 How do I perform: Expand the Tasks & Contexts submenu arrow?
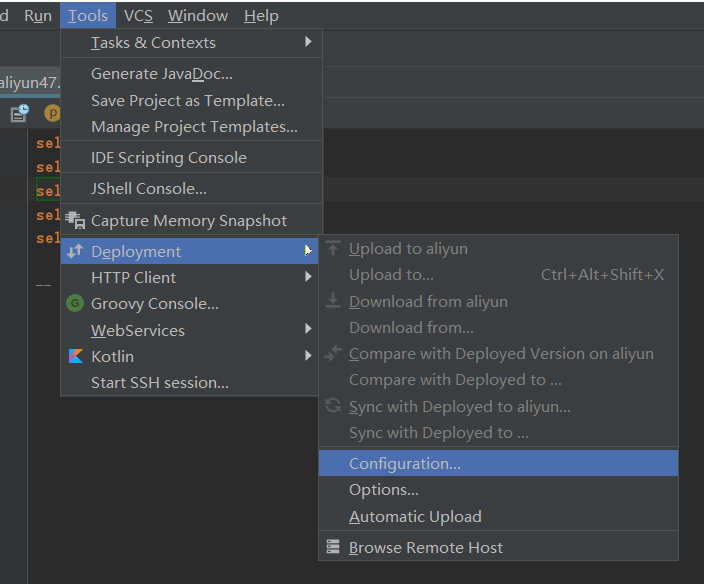(x=308, y=42)
